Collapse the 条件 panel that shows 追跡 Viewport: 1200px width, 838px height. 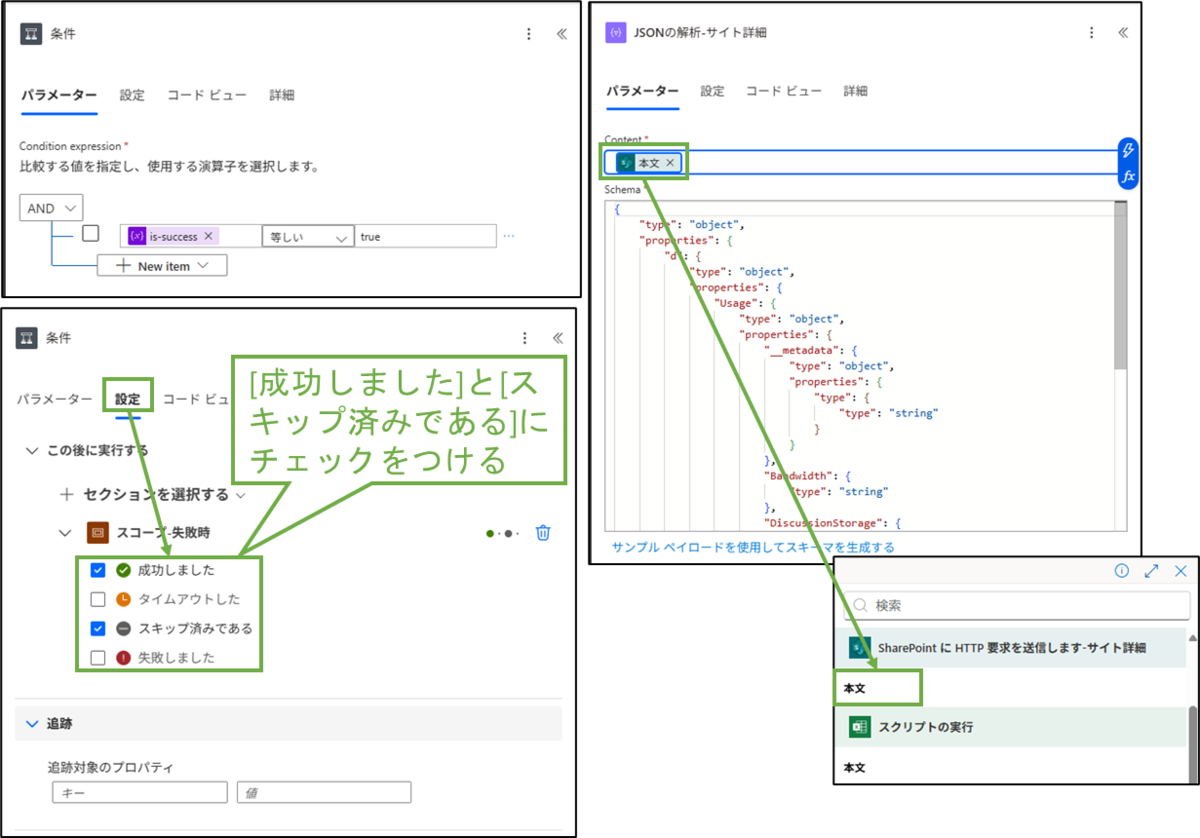[x=557, y=338]
